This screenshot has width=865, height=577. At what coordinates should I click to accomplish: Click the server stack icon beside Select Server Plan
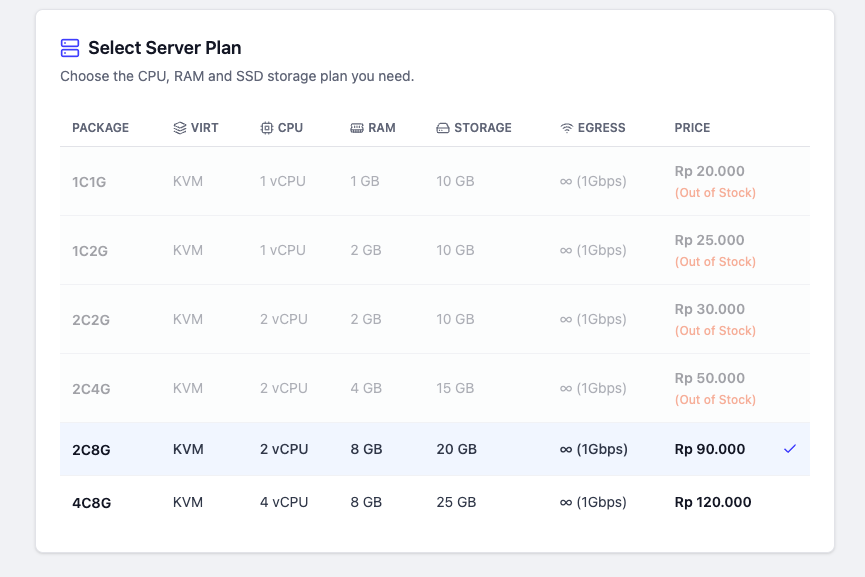[70, 48]
